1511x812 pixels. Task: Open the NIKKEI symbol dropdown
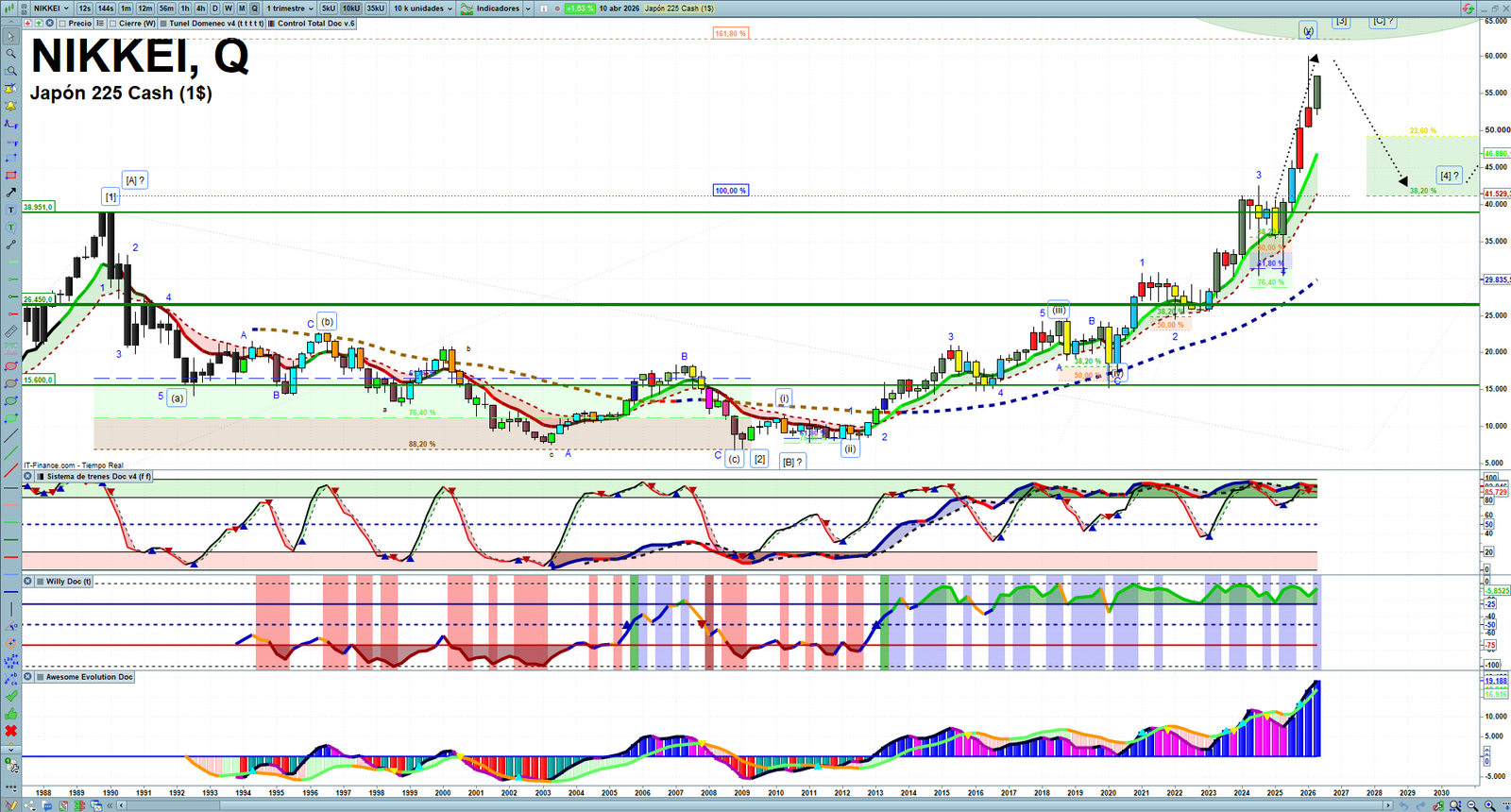click(51, 8)
